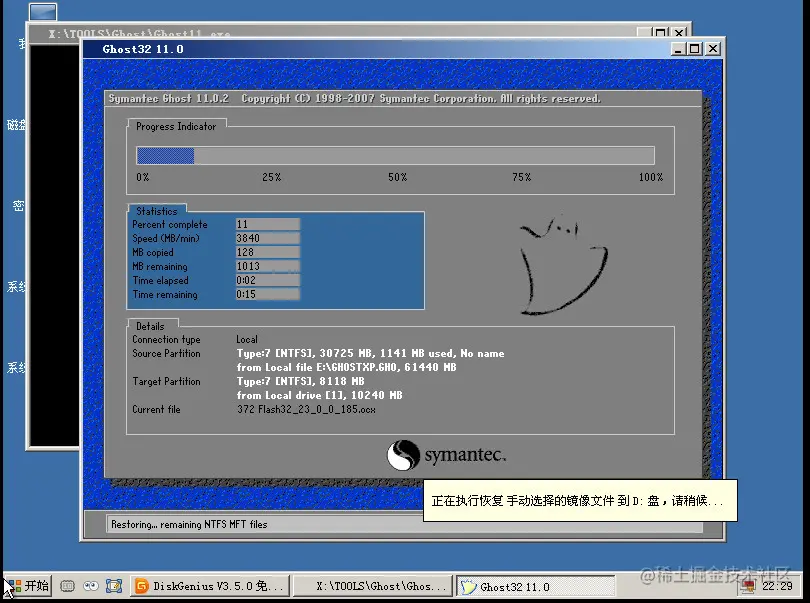The image size is (810, 603).
Task: Click the 0% progress marker label
Action: click(x=143, y=177)
